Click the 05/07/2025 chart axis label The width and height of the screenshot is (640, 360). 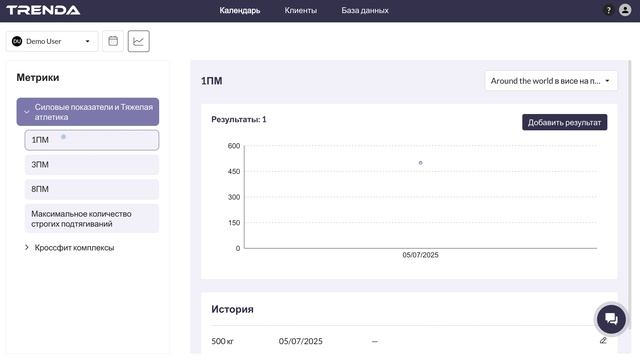(420, 255)
